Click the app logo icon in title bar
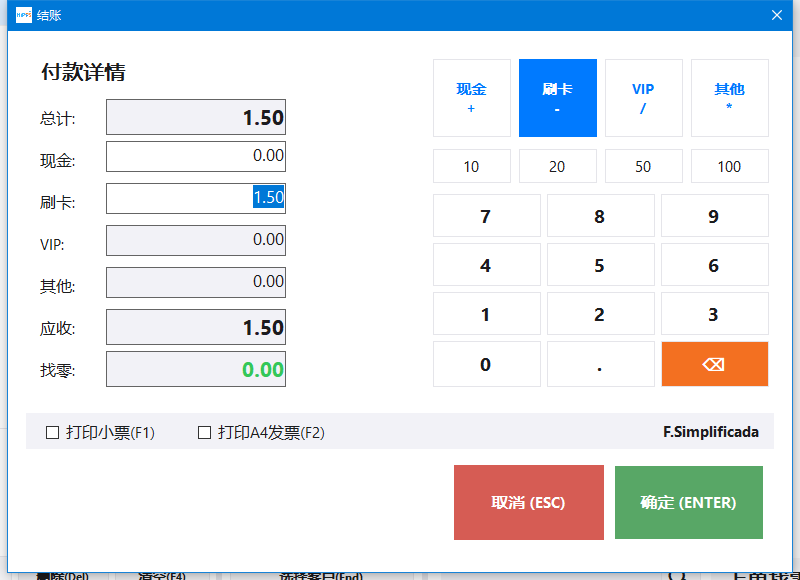 click(x=24, y=15)
